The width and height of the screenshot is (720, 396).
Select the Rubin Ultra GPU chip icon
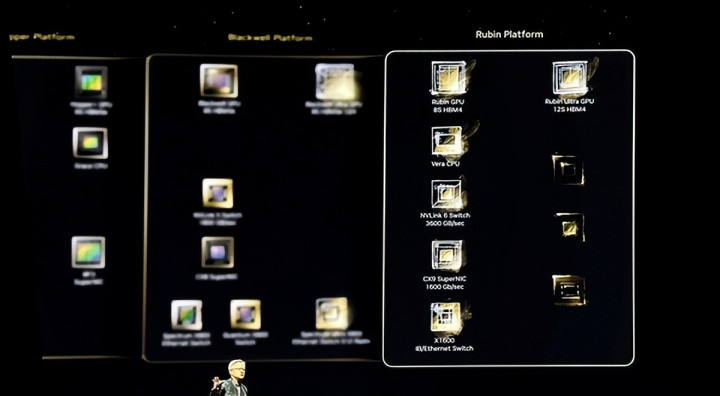(571, 78)
